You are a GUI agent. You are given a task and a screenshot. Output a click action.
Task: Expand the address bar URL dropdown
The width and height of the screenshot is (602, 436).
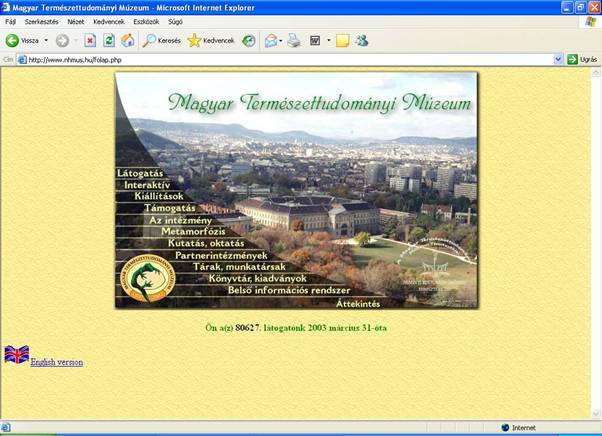[x=558, y=60]
